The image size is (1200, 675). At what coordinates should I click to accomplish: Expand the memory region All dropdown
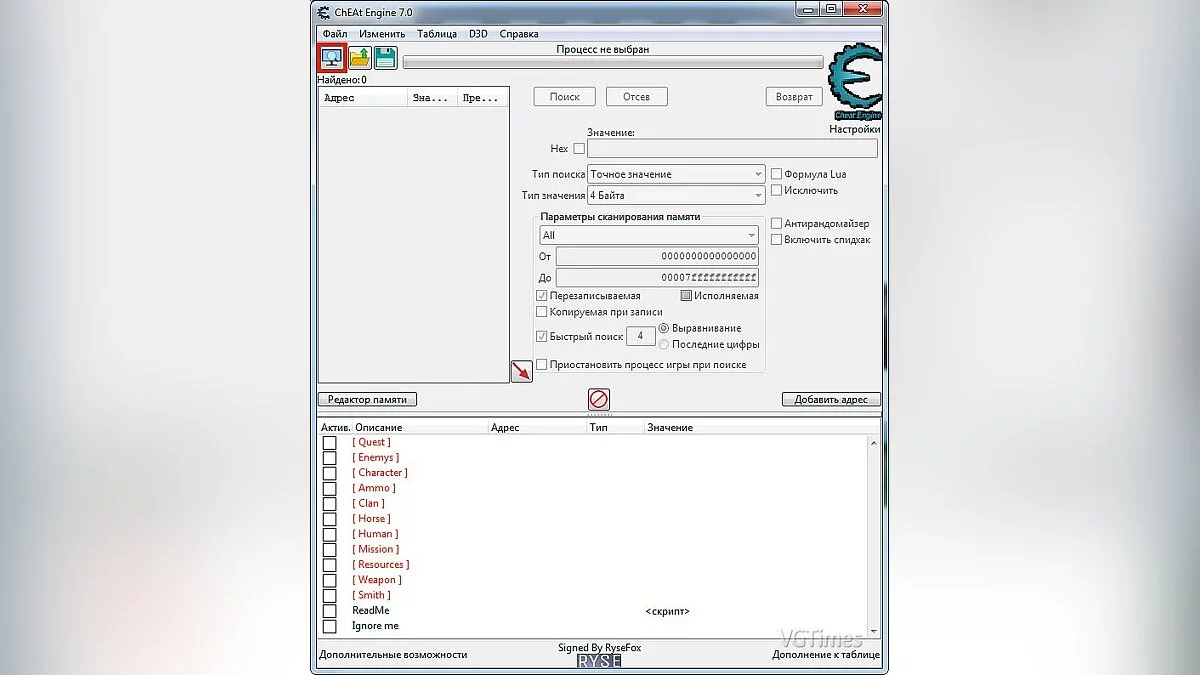[x=648, y=236]
